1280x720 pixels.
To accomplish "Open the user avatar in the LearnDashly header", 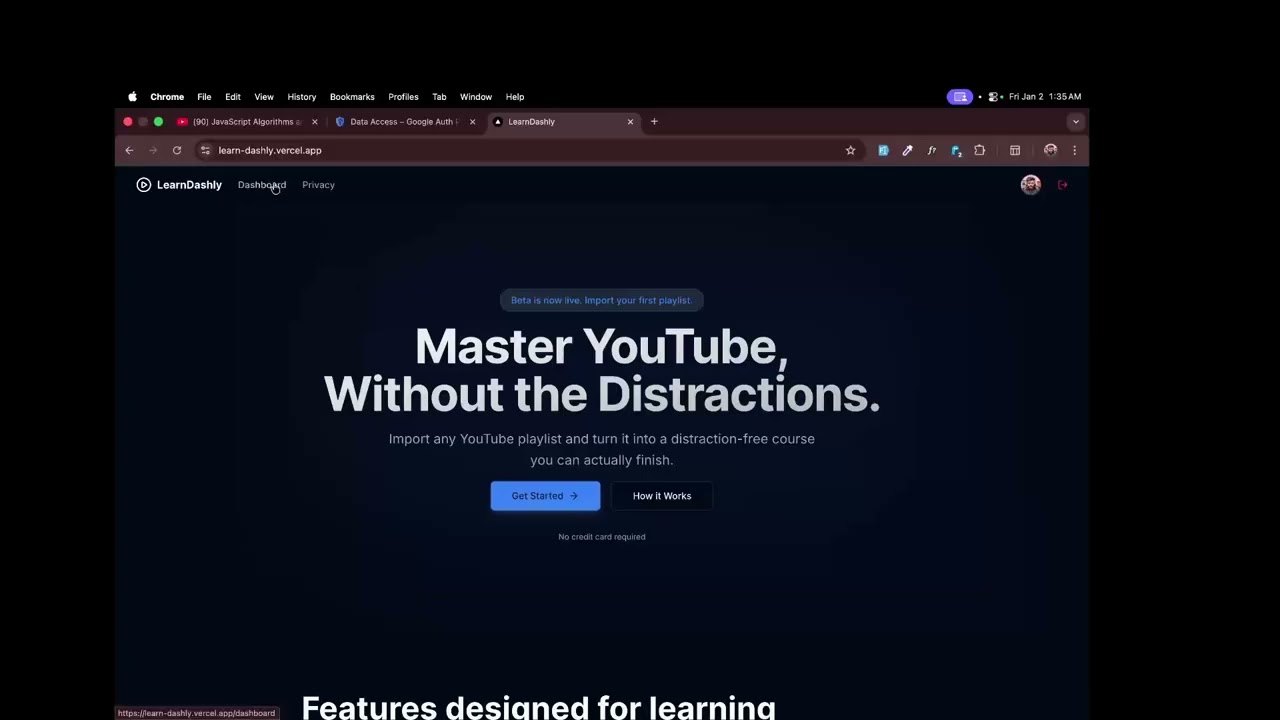I will (1030, 185).
